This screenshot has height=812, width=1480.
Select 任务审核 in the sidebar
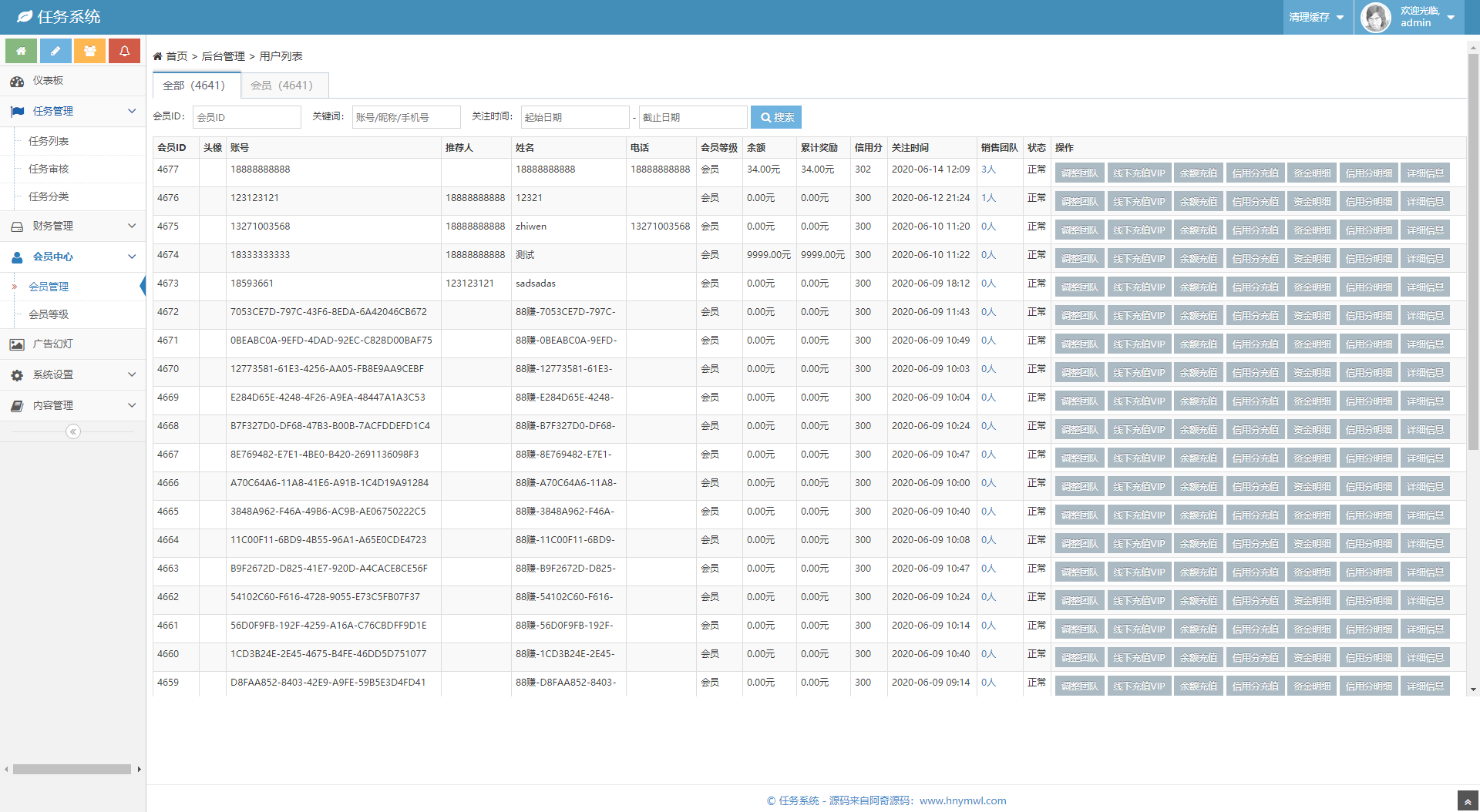[49, 169]
